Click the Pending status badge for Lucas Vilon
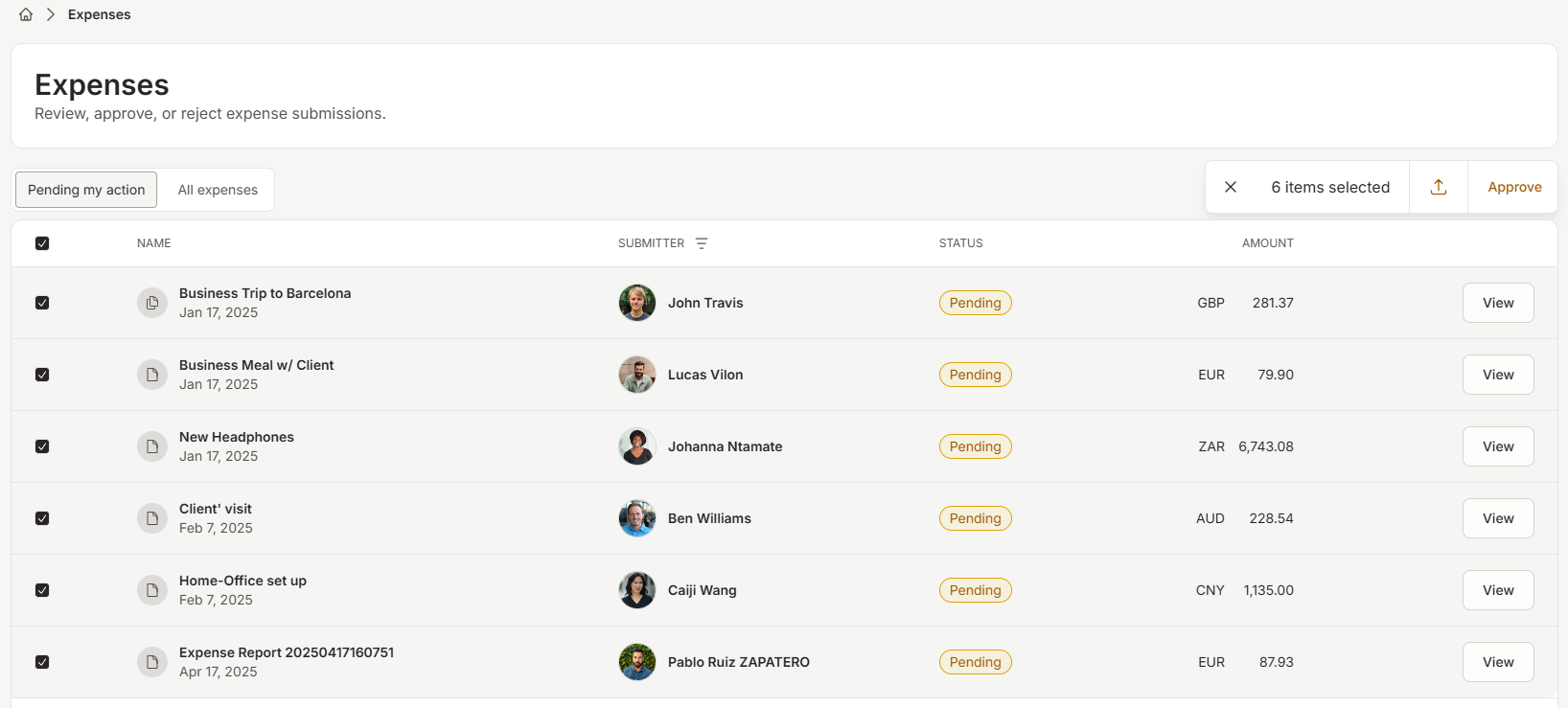 coord(975,375)
